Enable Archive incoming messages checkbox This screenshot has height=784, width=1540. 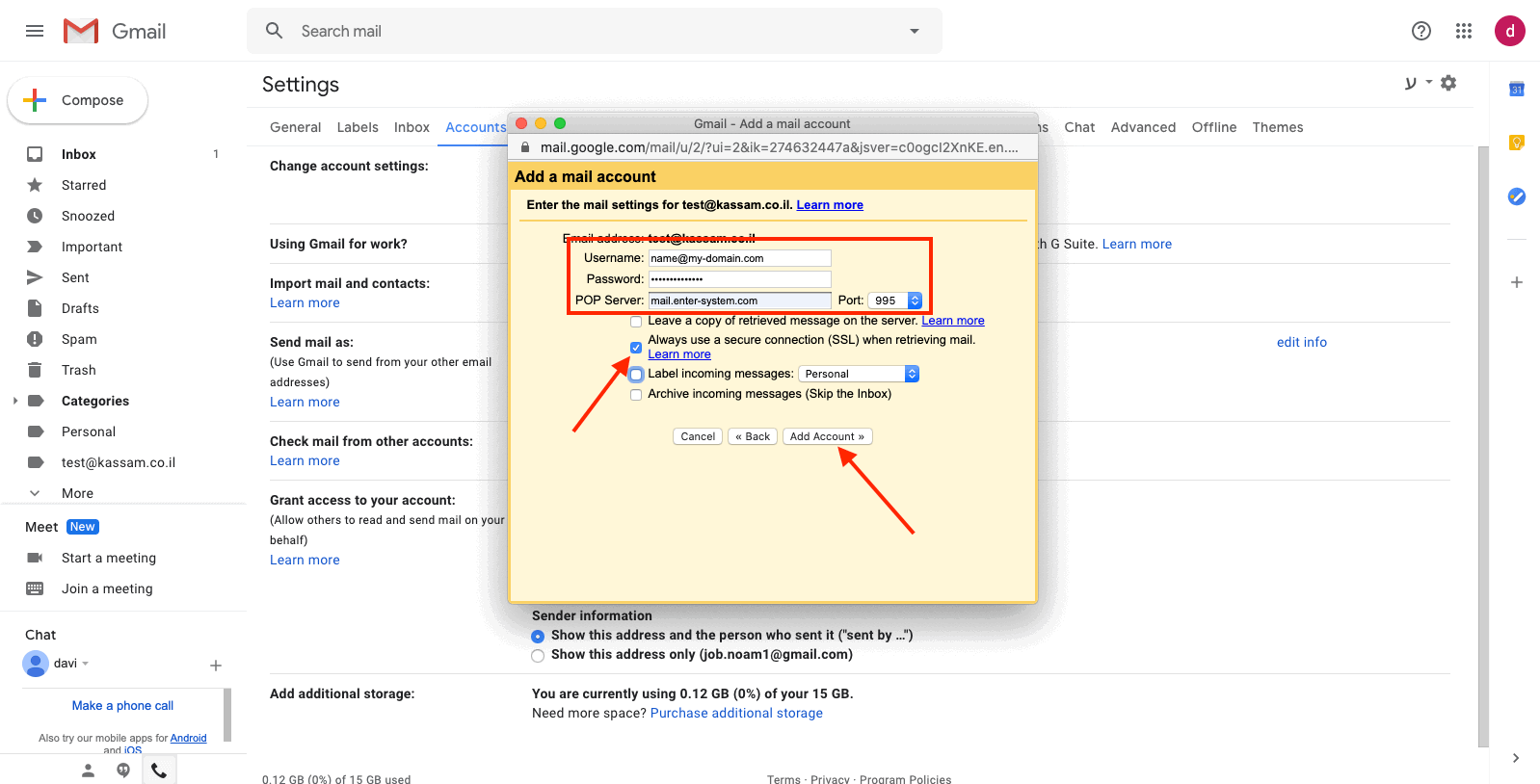click(636, 395)
